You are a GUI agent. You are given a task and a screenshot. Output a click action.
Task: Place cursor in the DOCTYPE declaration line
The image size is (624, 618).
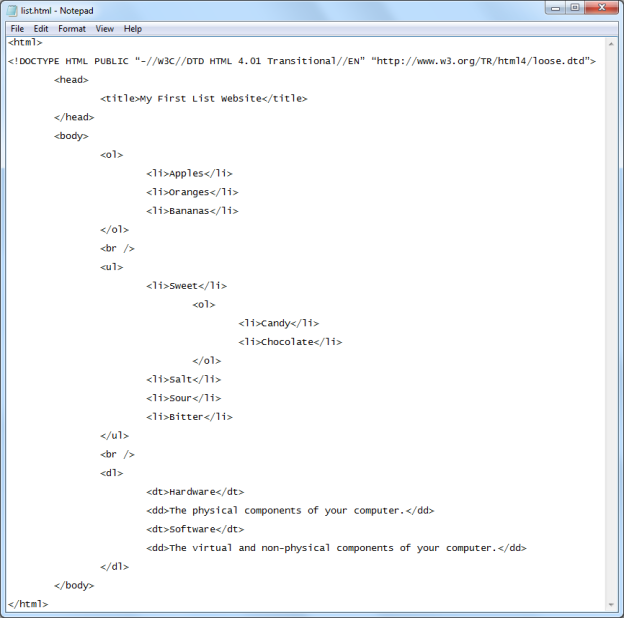(x=300, y=61)
